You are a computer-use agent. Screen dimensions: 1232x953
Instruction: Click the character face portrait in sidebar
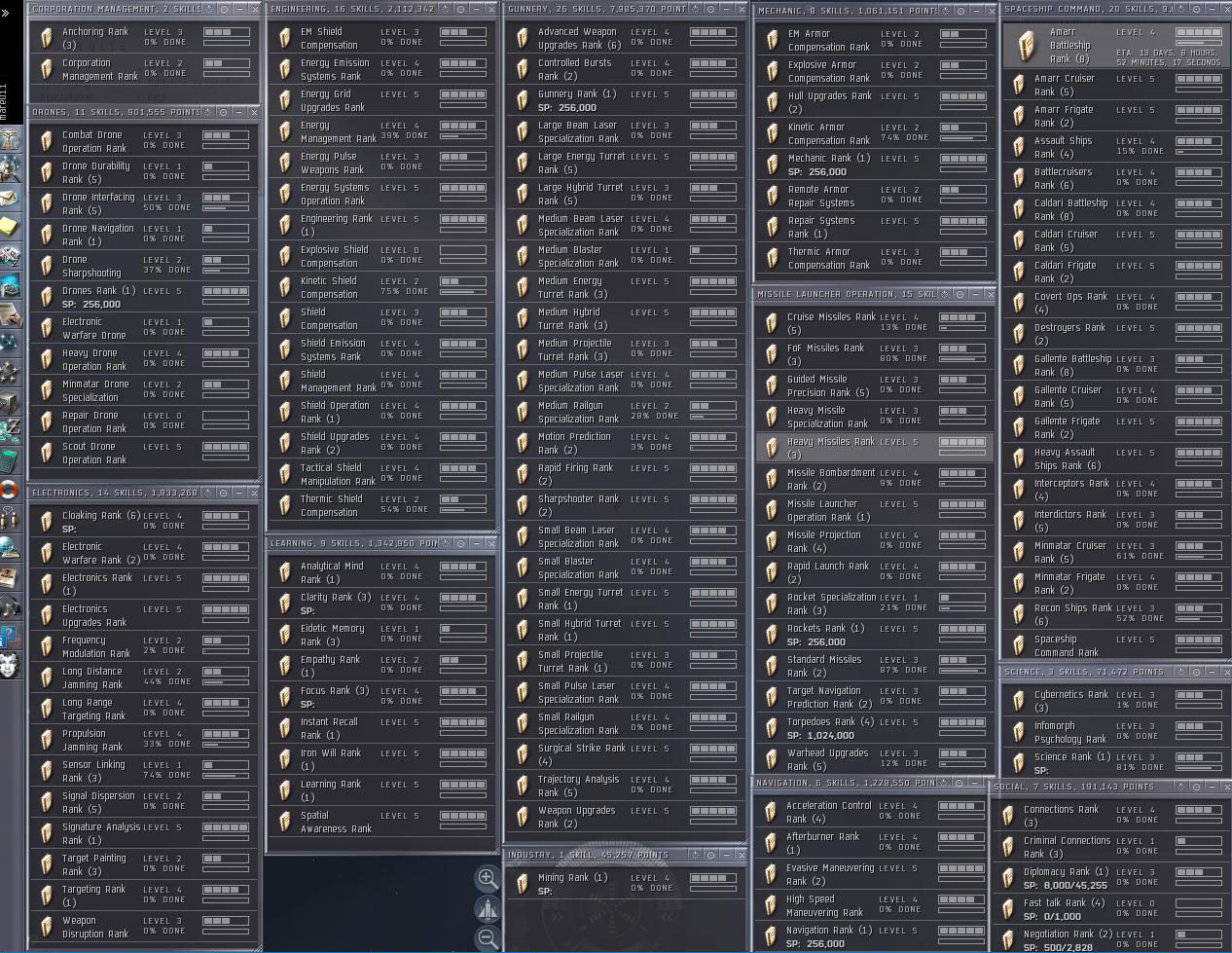pyautogui.click(x=10, y=667)
